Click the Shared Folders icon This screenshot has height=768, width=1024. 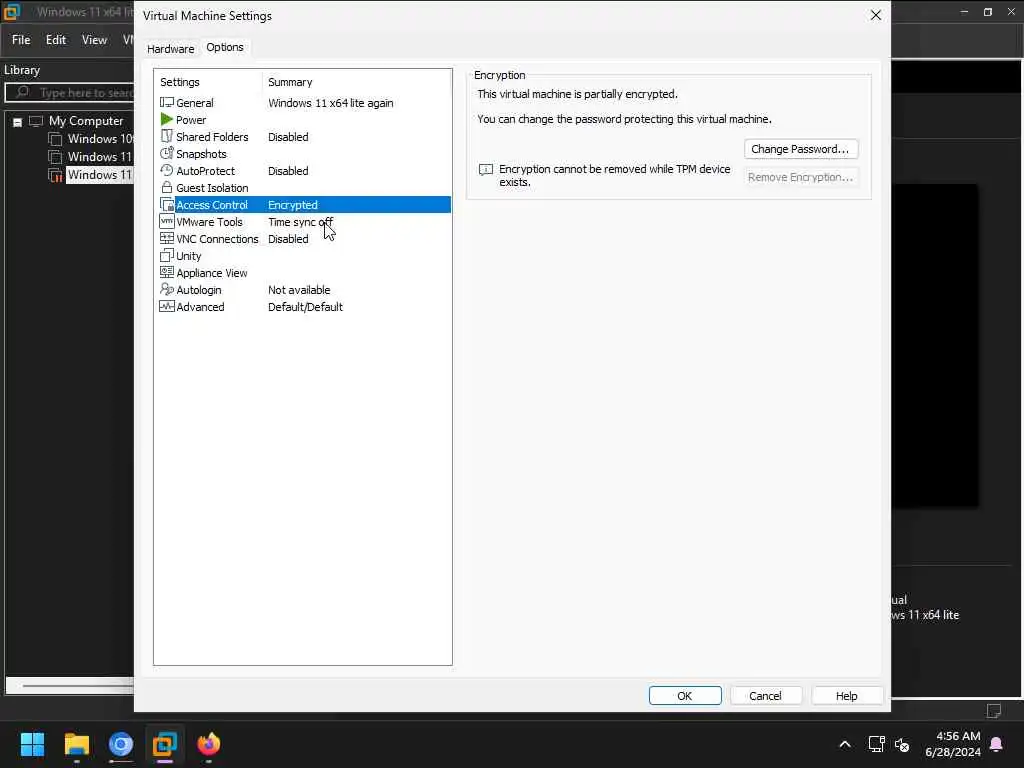(167, 136)
